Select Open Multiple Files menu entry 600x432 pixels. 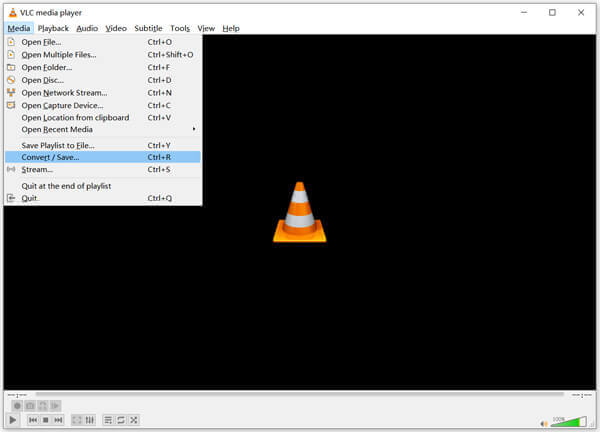[x=103, y=55]
